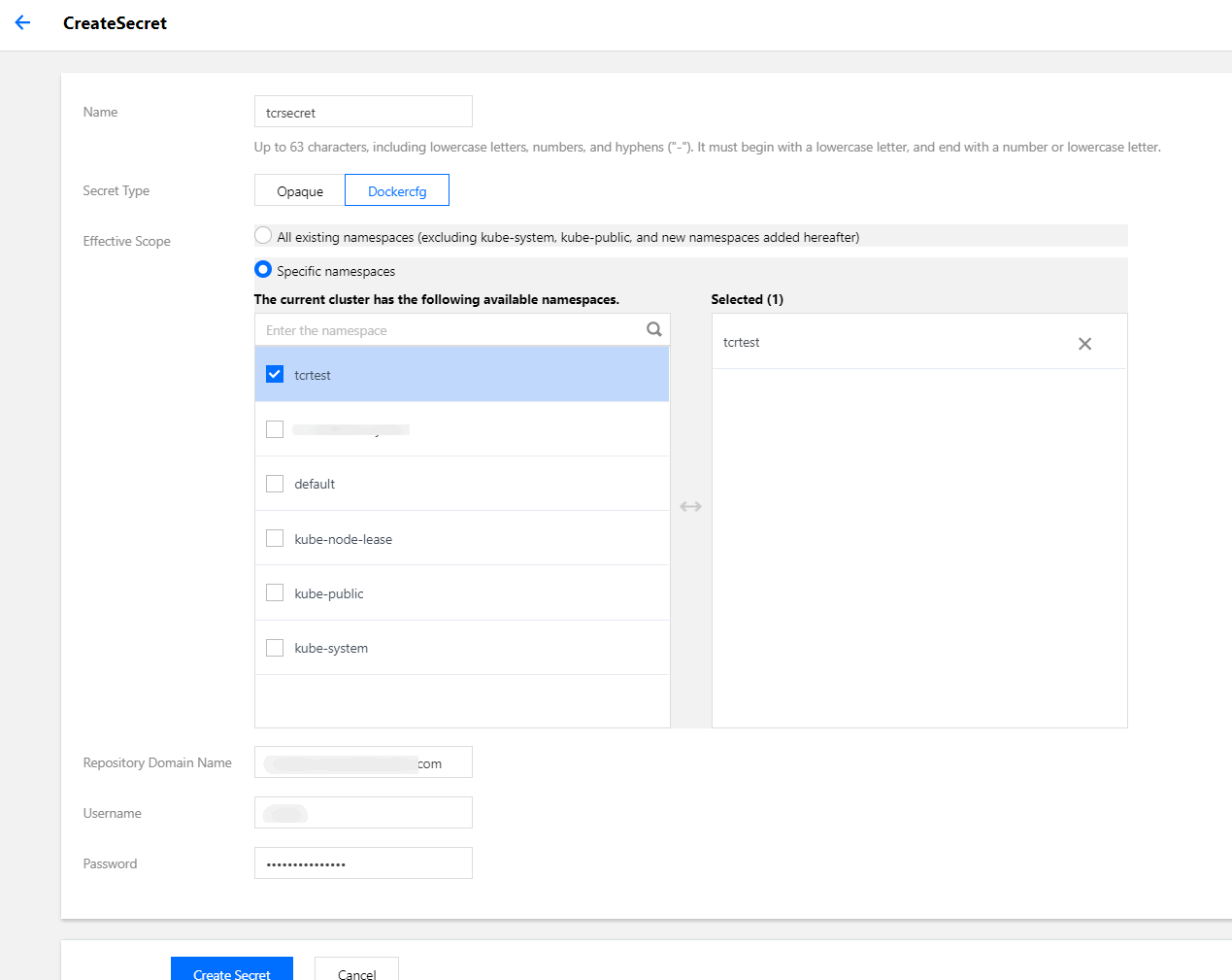Select the Specific namespaces radio button
Screen dimensions: 1232x980
tap(263, 270)
